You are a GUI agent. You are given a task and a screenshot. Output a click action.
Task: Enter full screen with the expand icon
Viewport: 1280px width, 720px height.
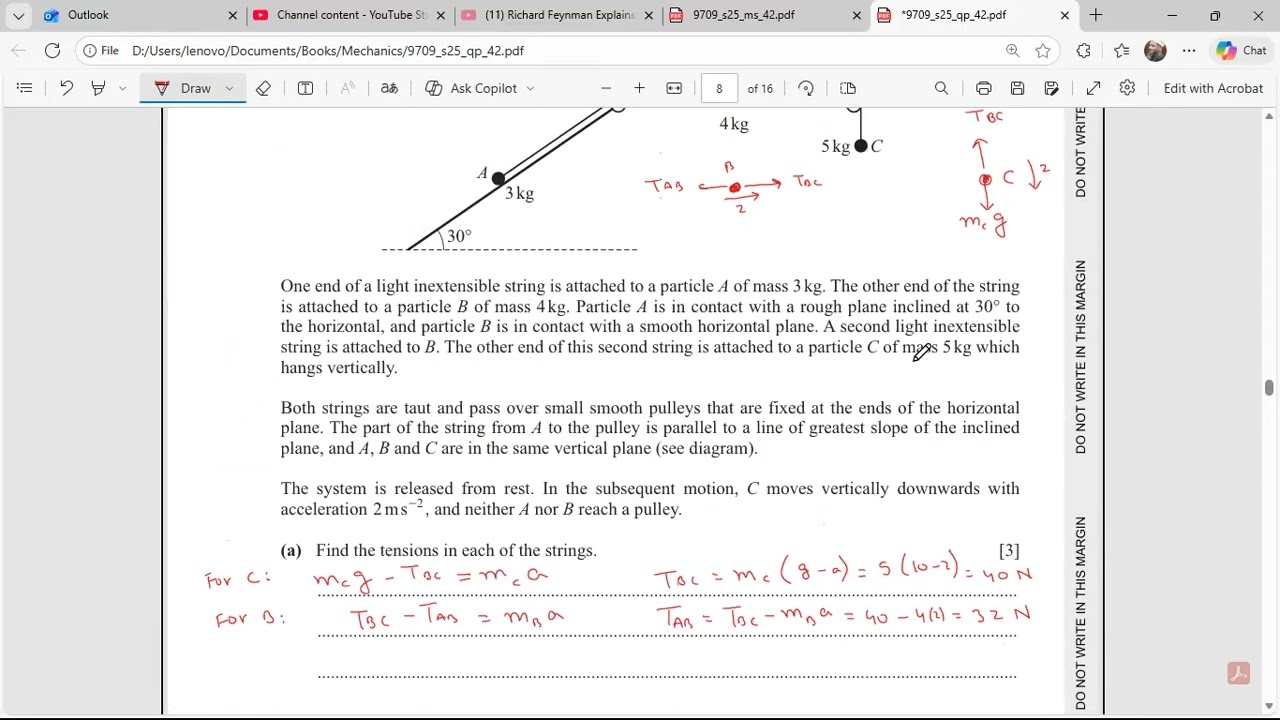pos(1094,88)
